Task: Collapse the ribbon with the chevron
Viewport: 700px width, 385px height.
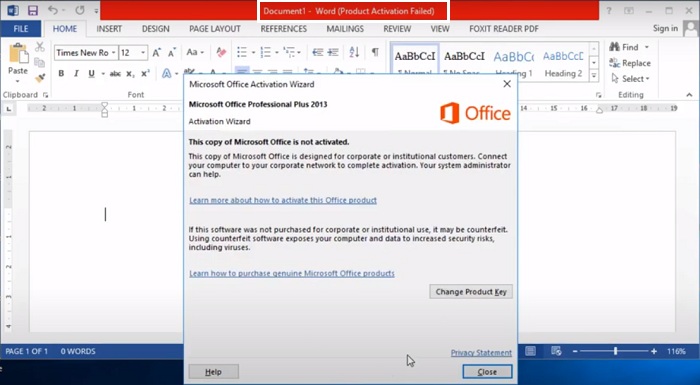Action: click(690, 95)
